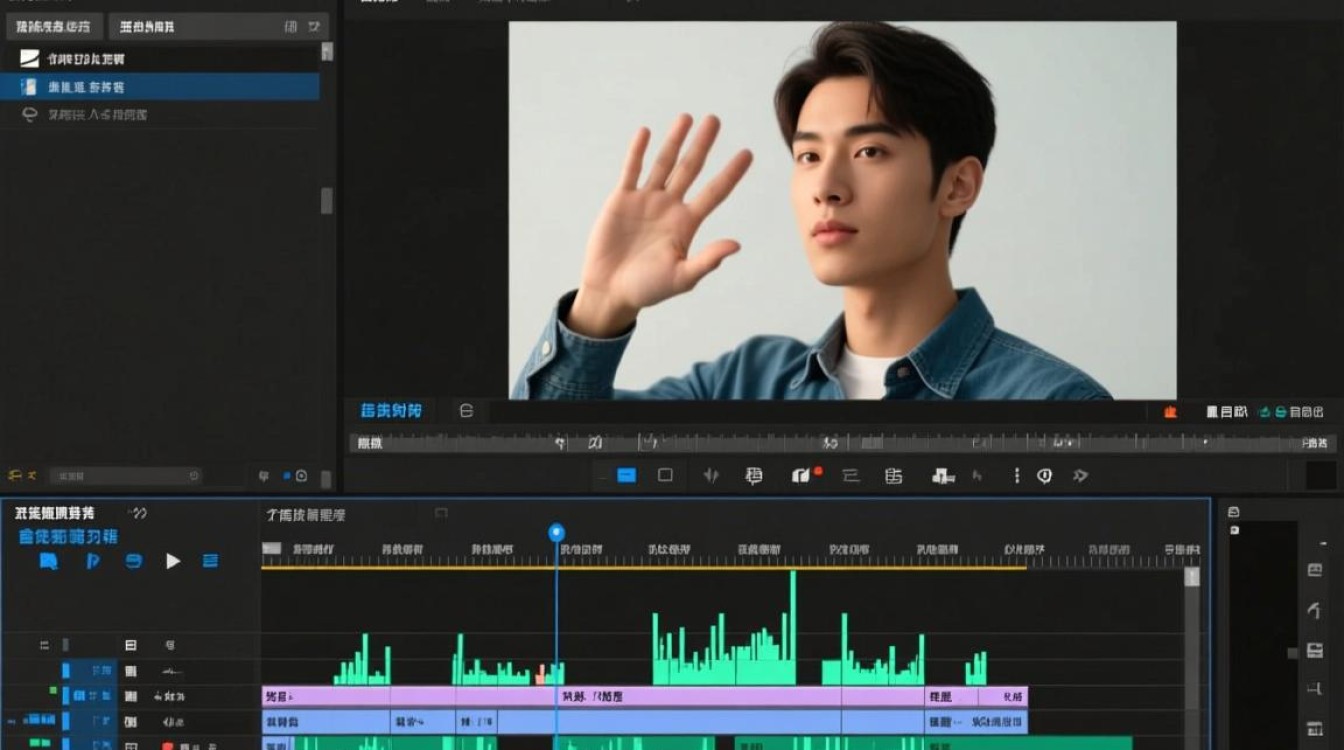Click the blue label text under the preview image
The width and height of the screenshot is (1344, 750).
pos(391,411)
